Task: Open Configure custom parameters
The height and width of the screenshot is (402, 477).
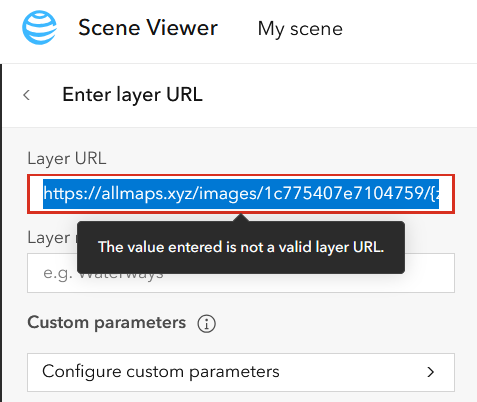Action: pos(241,372)
